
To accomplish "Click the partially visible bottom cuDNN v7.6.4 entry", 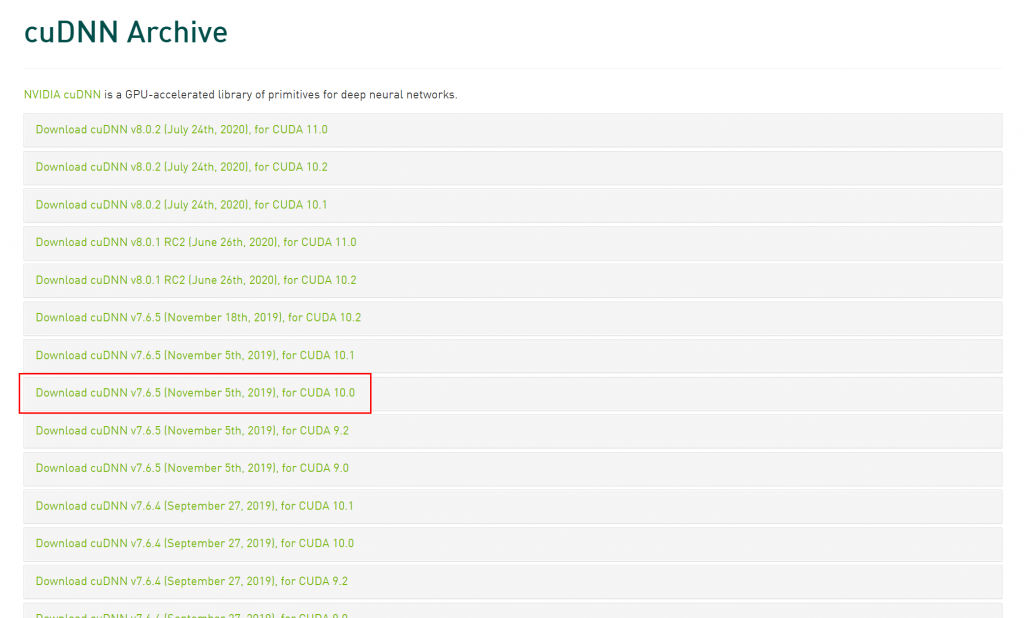I will [x=191, y=613].
